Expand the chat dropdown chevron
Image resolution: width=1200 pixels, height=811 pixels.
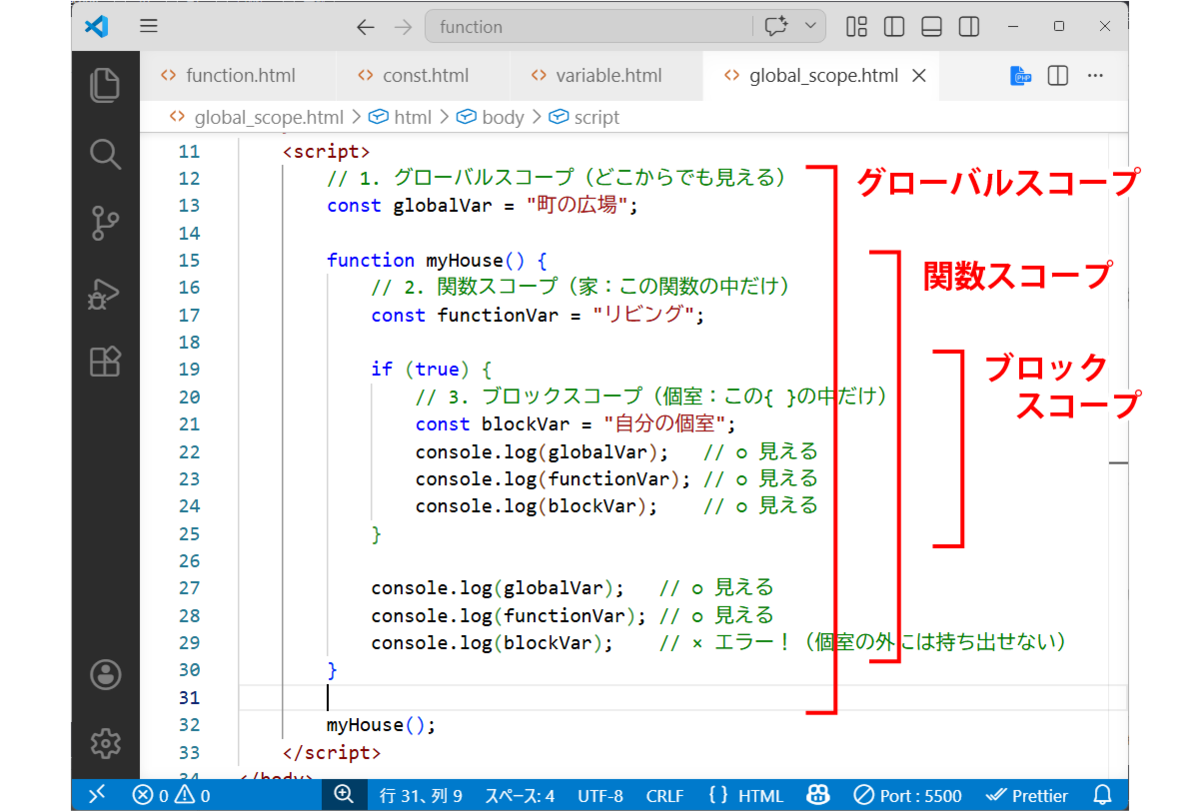coord(810,27)
